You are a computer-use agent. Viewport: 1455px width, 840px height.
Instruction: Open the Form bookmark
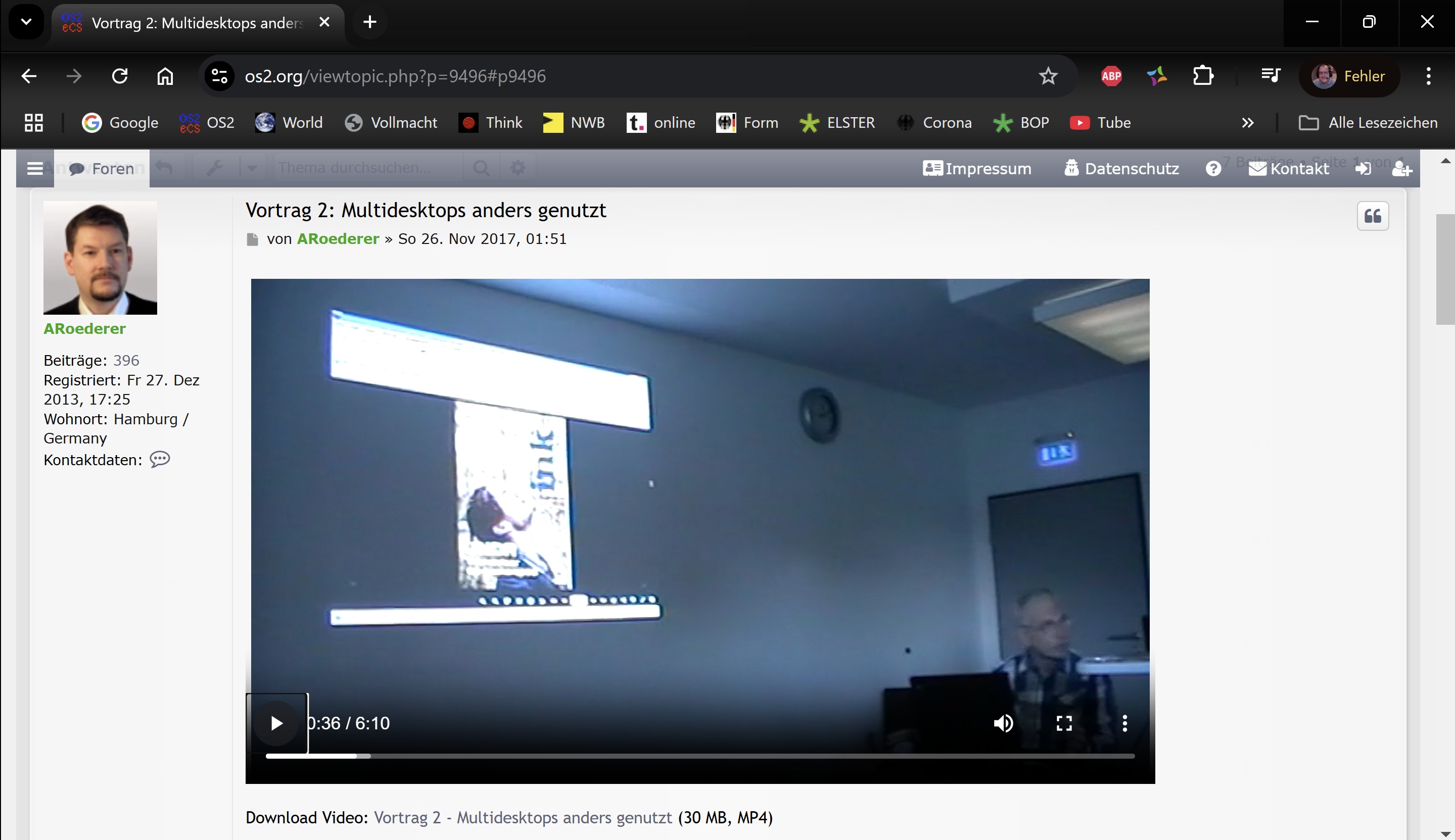[747, 122]
